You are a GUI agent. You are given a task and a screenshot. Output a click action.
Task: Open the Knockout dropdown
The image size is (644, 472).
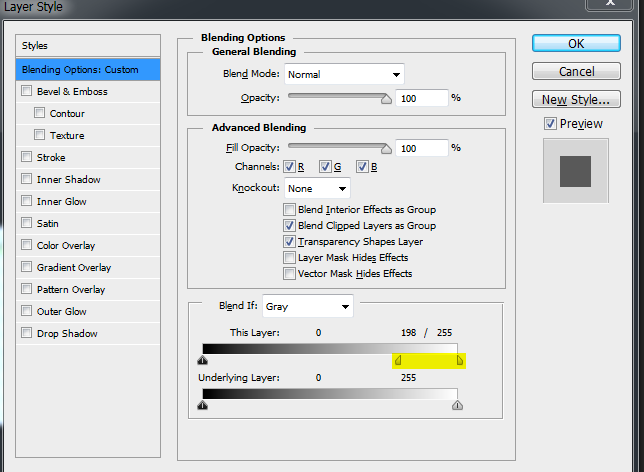click(x=317, y=189)
